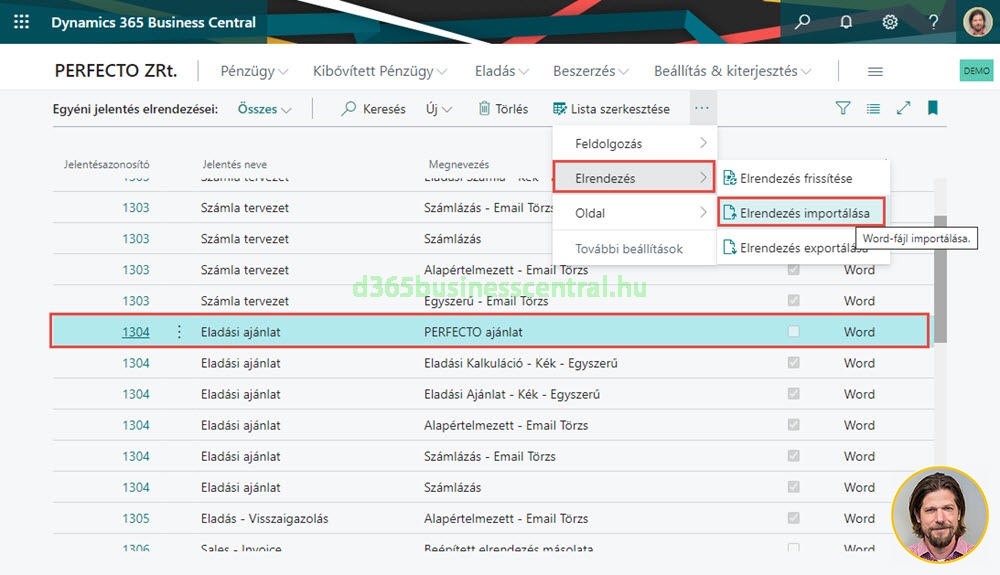Image resolution: width=1000 pixels, height=575 pixels.
Task: Click the search magnifier in top bar
Action: (802, 22)
